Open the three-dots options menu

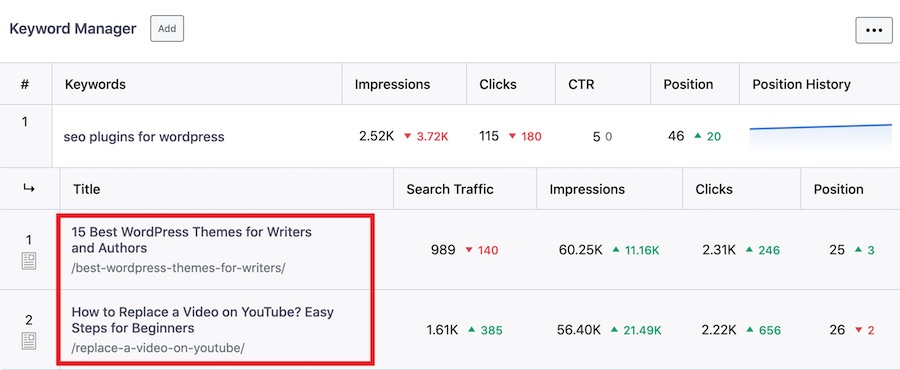pos(874,30)
